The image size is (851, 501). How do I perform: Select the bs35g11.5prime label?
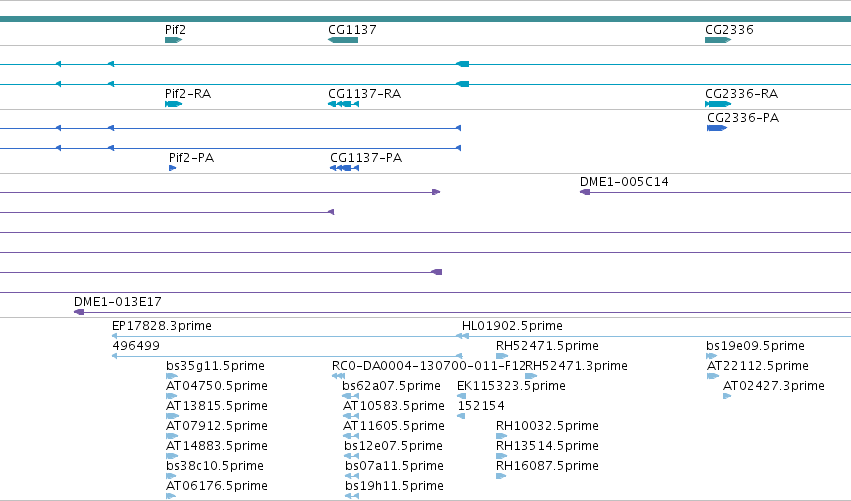[x=215, y=366]
